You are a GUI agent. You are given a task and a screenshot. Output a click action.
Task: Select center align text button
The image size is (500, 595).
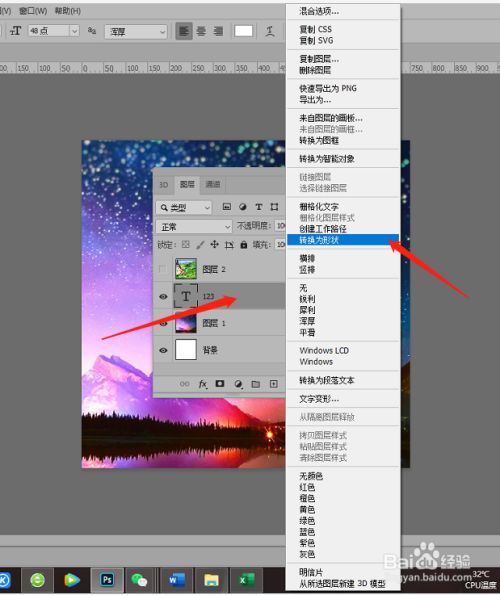coord(201,31)
